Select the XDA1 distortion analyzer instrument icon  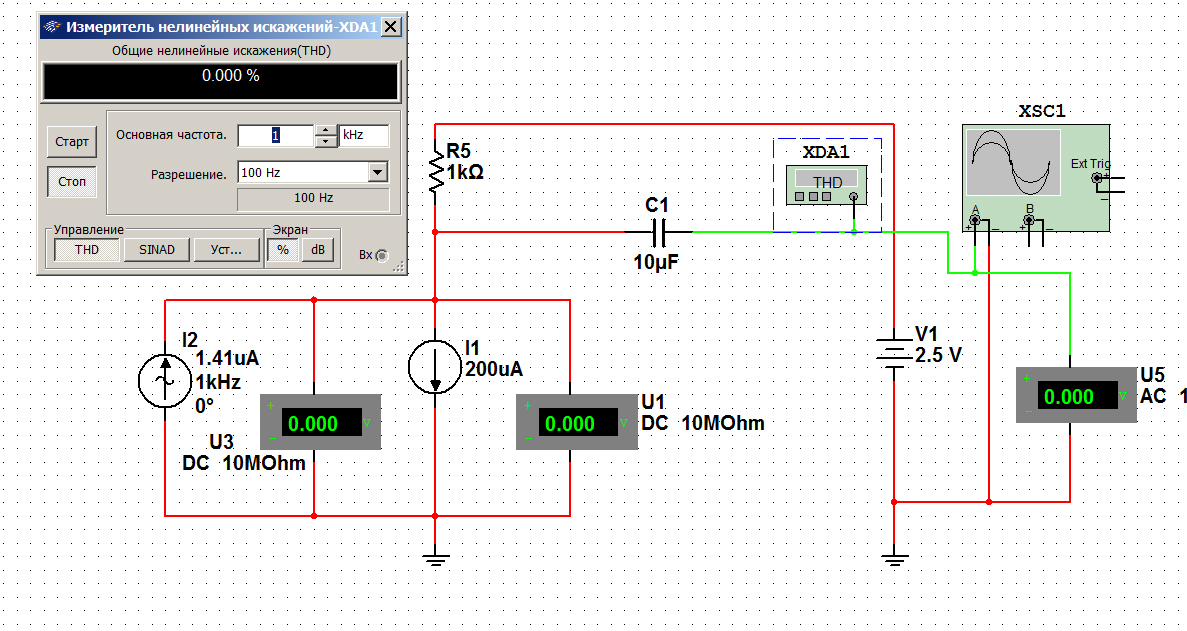827,186
